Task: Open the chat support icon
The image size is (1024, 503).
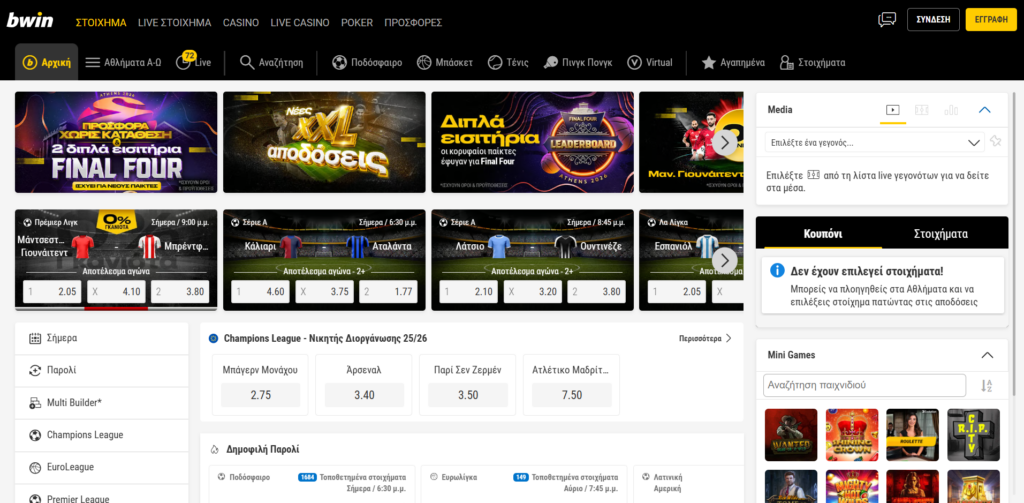Action: (x=887, y=20)
